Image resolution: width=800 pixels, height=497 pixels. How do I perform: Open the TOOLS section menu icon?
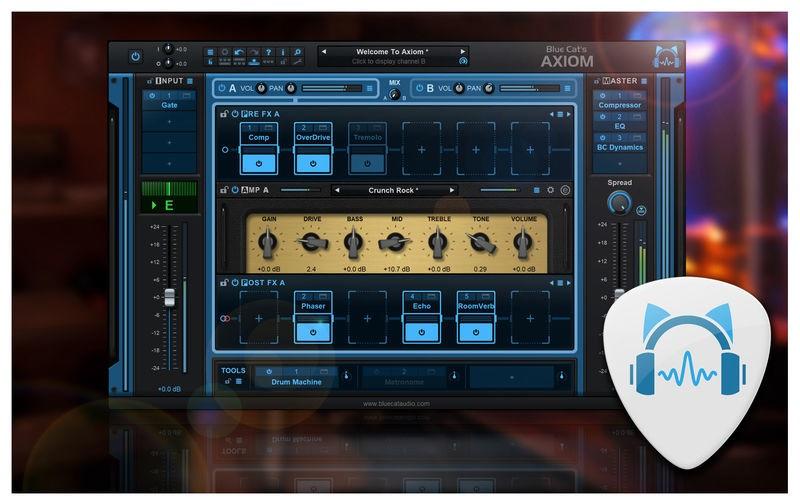click(238, 381)
